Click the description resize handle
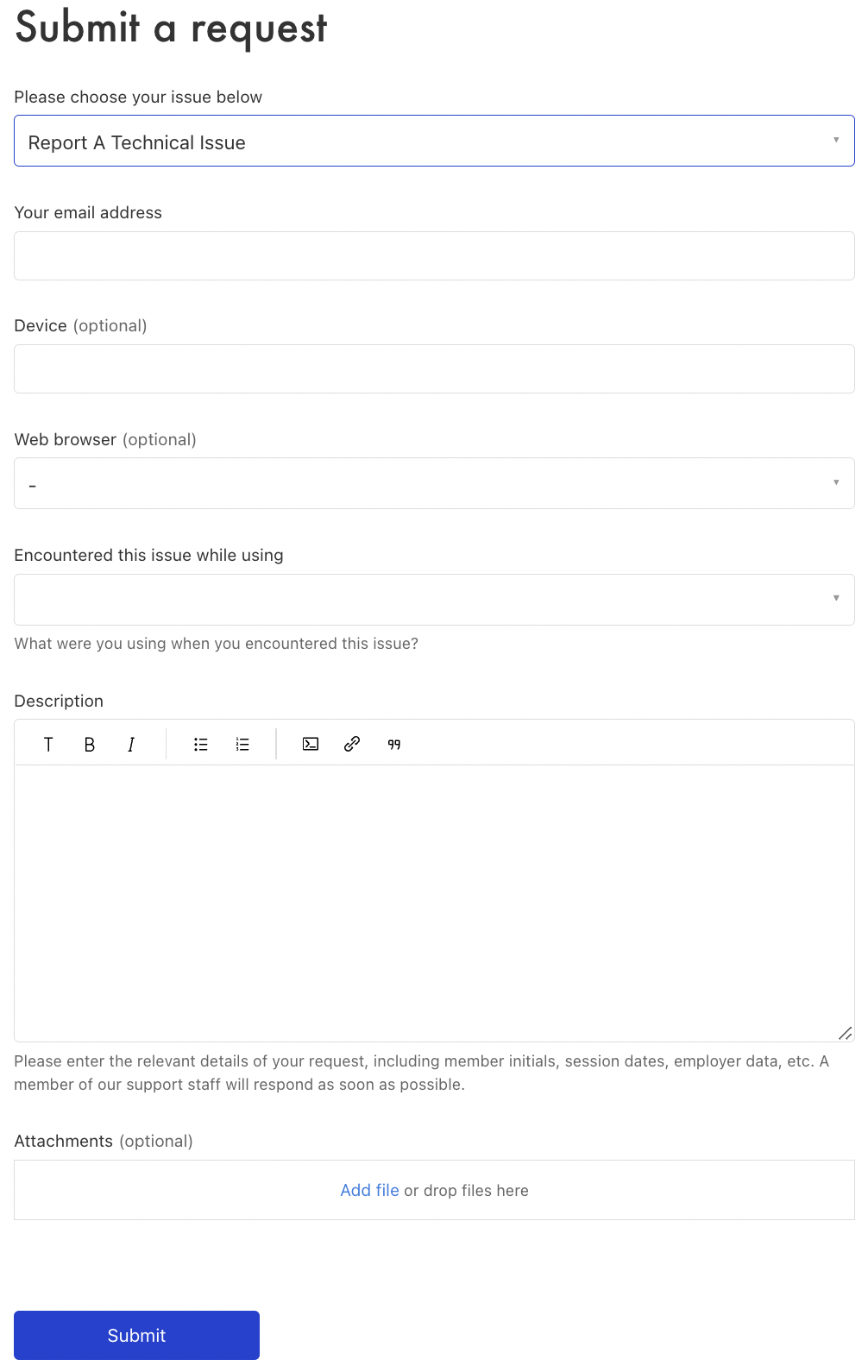Viewport: 868px width, 1372px height. pyautogui.click(x=845, y=1033)
